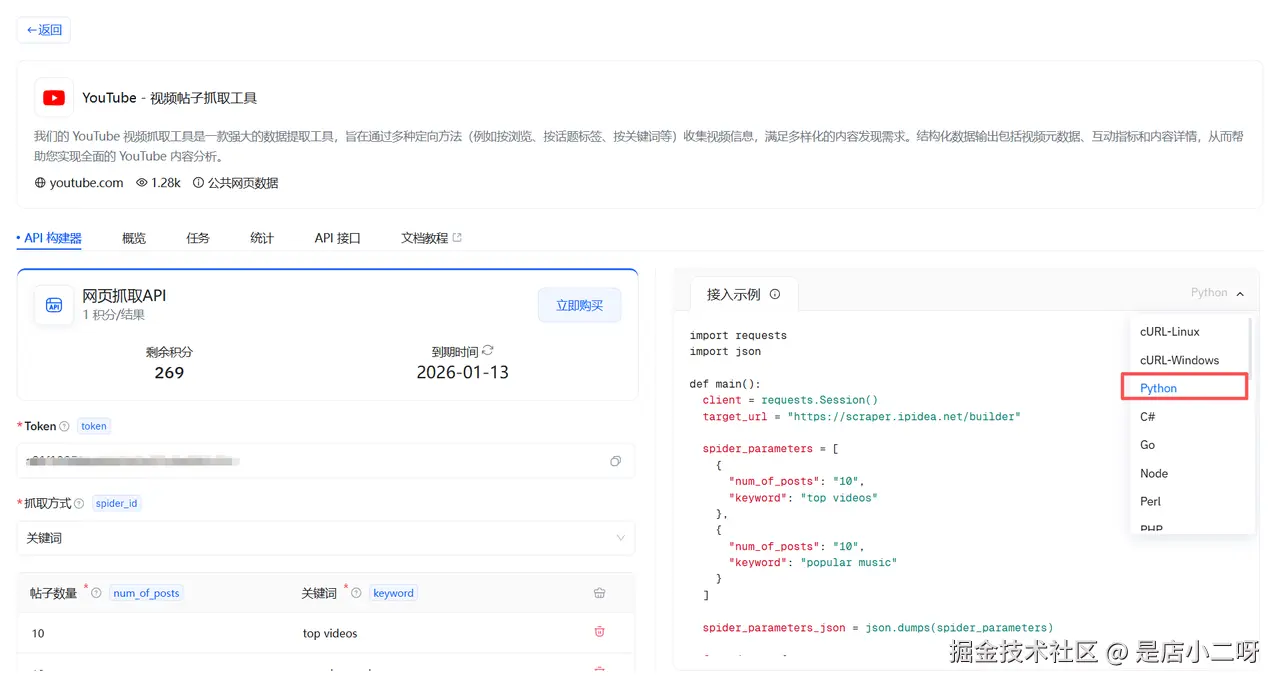Click the top videos keyword cell
1280x686 pixels.
(x=330, y=633)
